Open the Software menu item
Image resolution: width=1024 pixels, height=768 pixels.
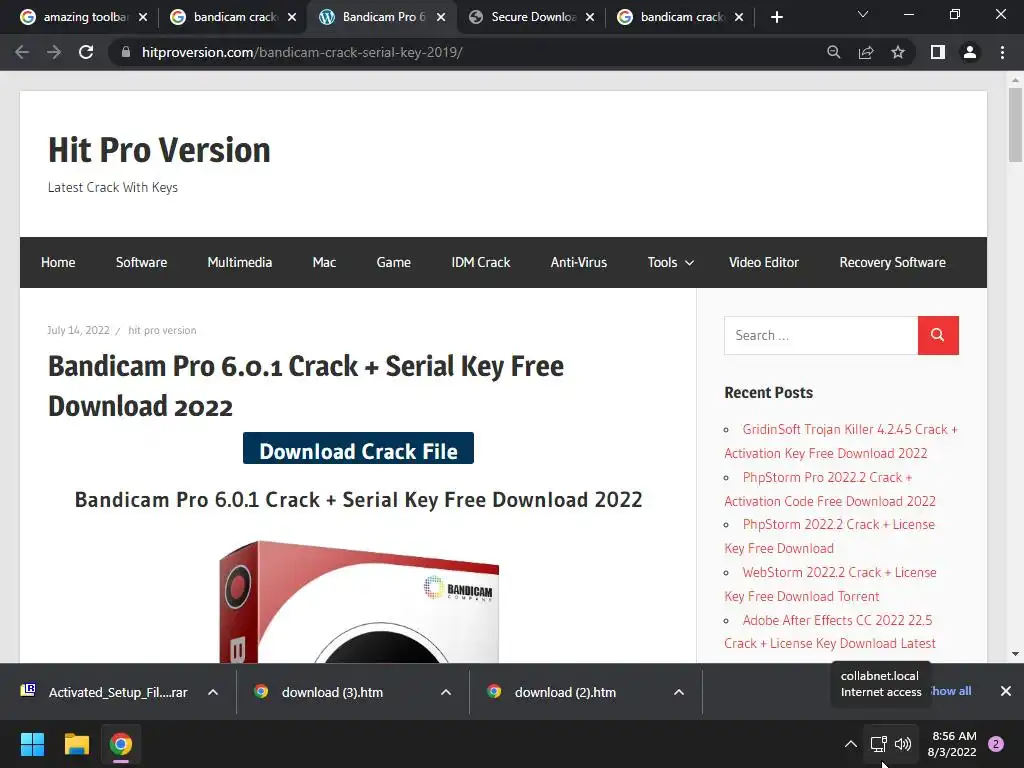click(141, 263)
